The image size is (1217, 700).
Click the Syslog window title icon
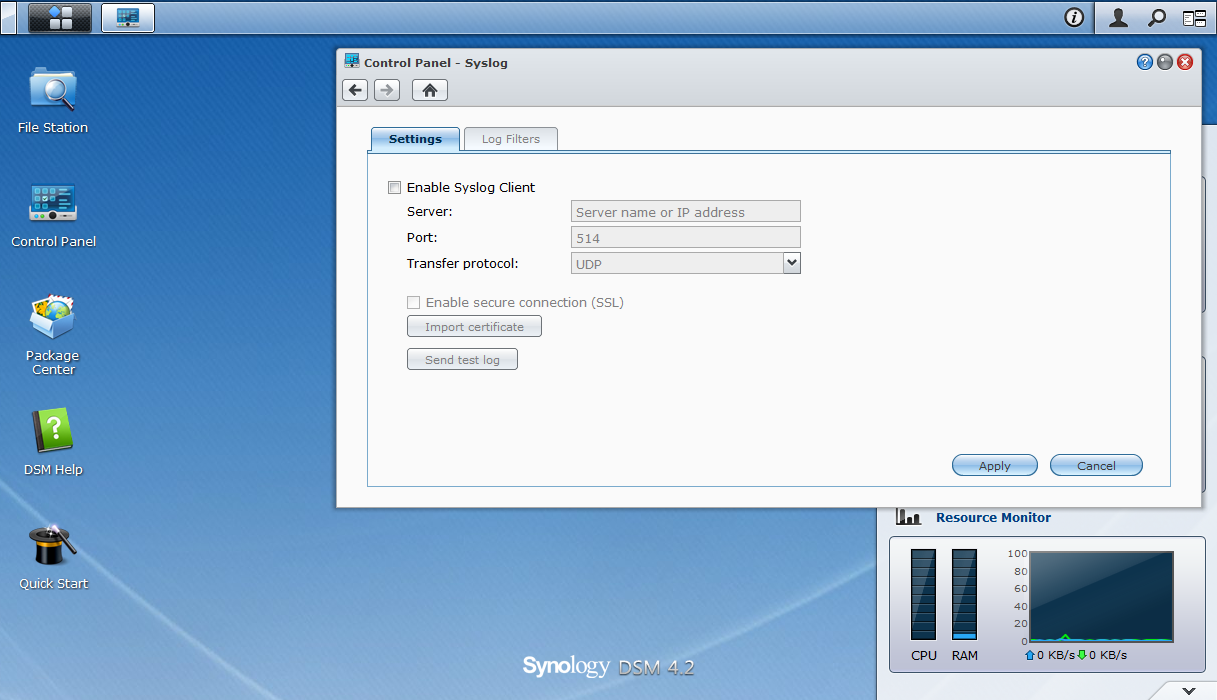[x=352, y=61]
